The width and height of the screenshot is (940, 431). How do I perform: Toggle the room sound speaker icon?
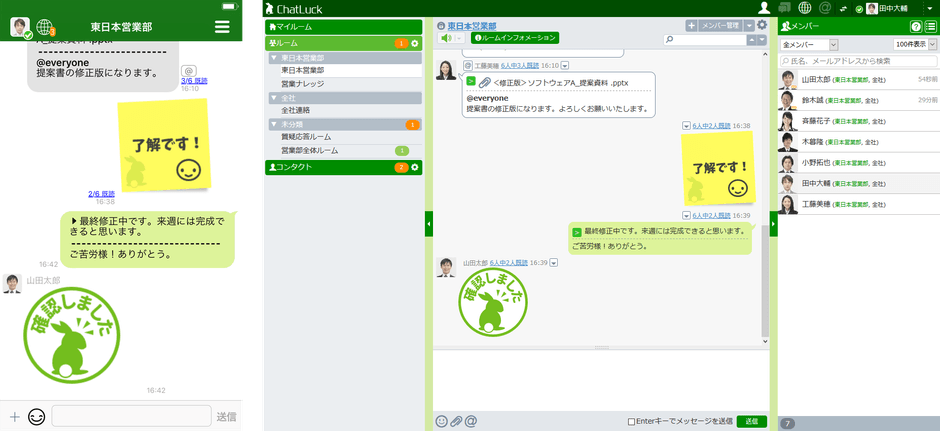tap(447, 38)
